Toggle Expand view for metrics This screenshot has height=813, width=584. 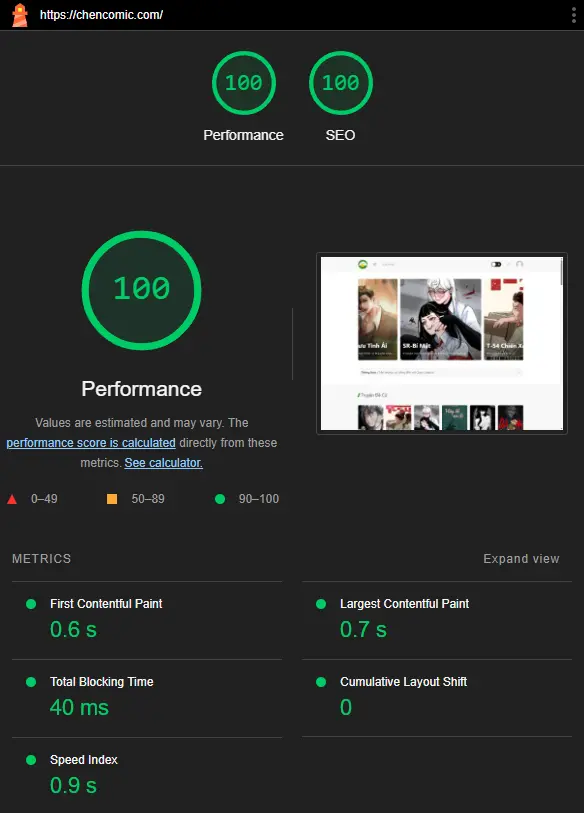coord(521,558)
